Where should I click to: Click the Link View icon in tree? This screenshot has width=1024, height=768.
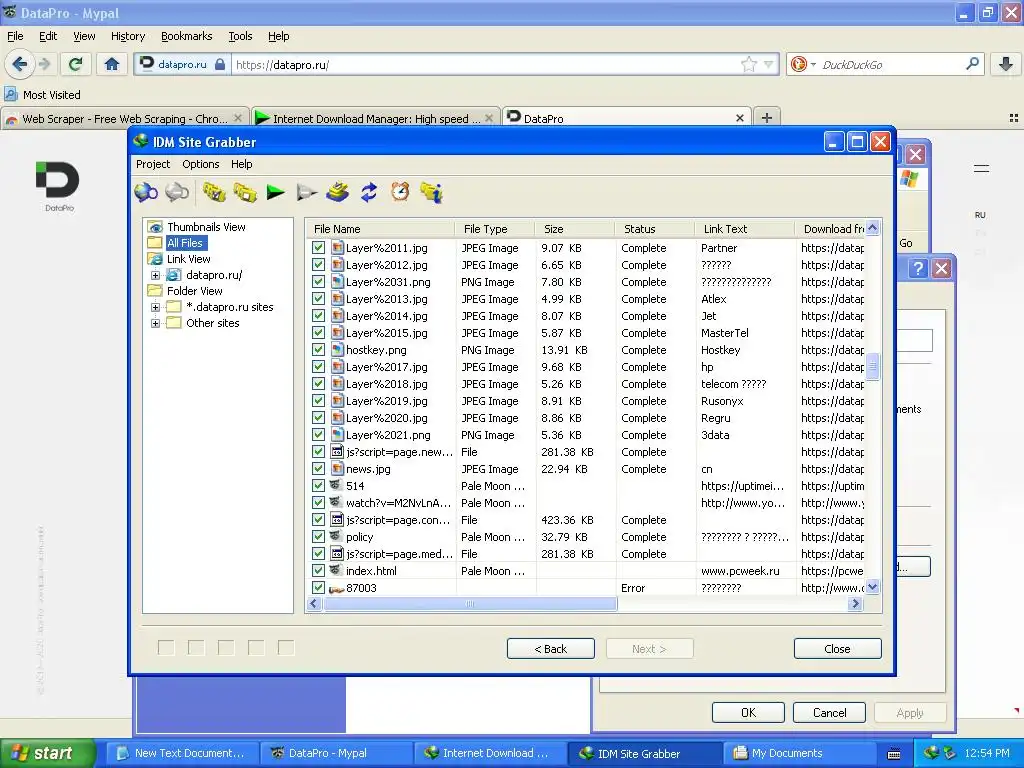coord(155,259)
